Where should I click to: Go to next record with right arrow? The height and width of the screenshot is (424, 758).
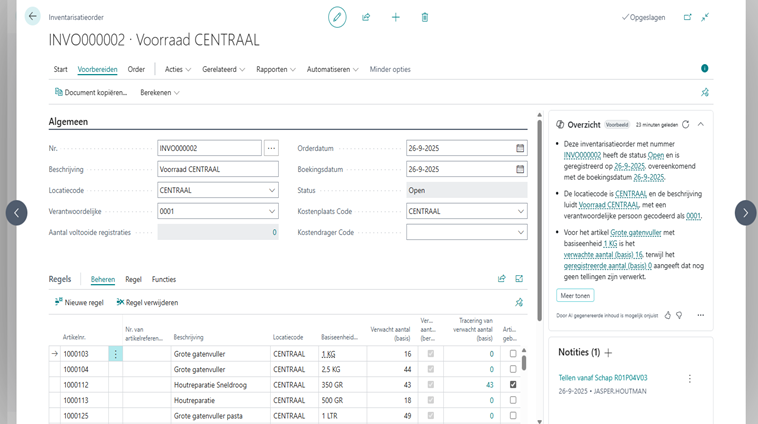pyautogui.click(x=745, y=212)
